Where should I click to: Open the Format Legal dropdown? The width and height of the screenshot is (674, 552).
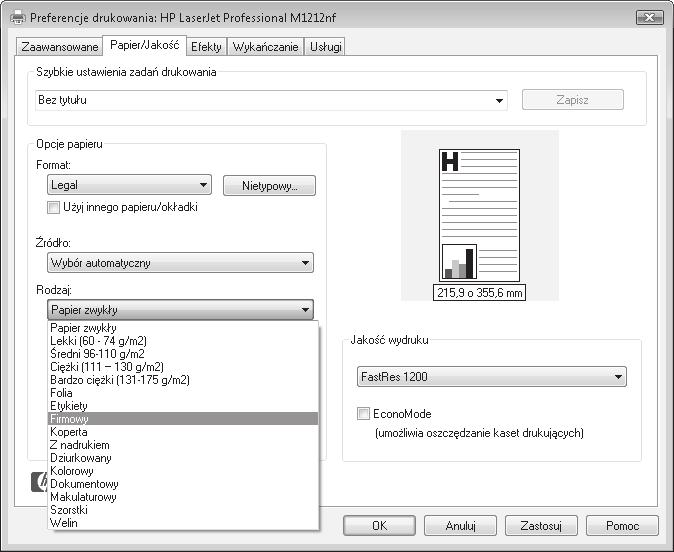click(129, 185)
